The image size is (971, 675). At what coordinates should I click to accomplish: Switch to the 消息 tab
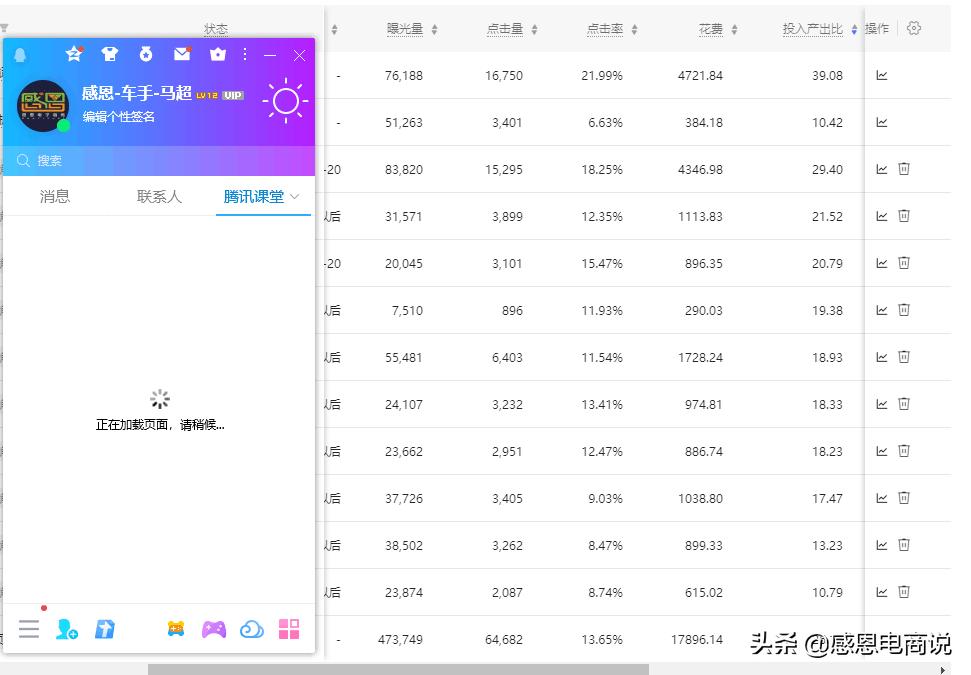tap(53, 197)
